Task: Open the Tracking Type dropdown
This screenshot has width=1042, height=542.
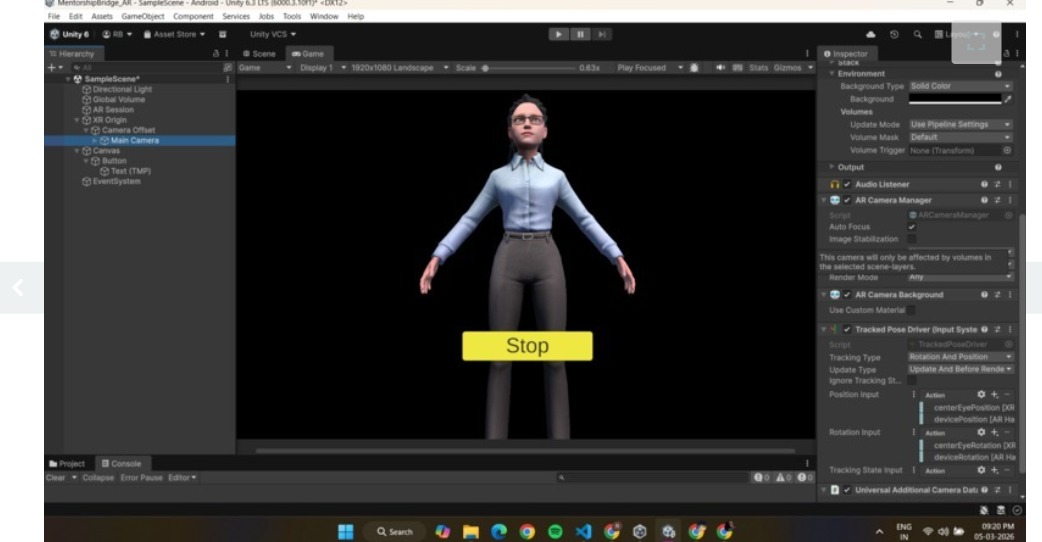Action: 960,357
